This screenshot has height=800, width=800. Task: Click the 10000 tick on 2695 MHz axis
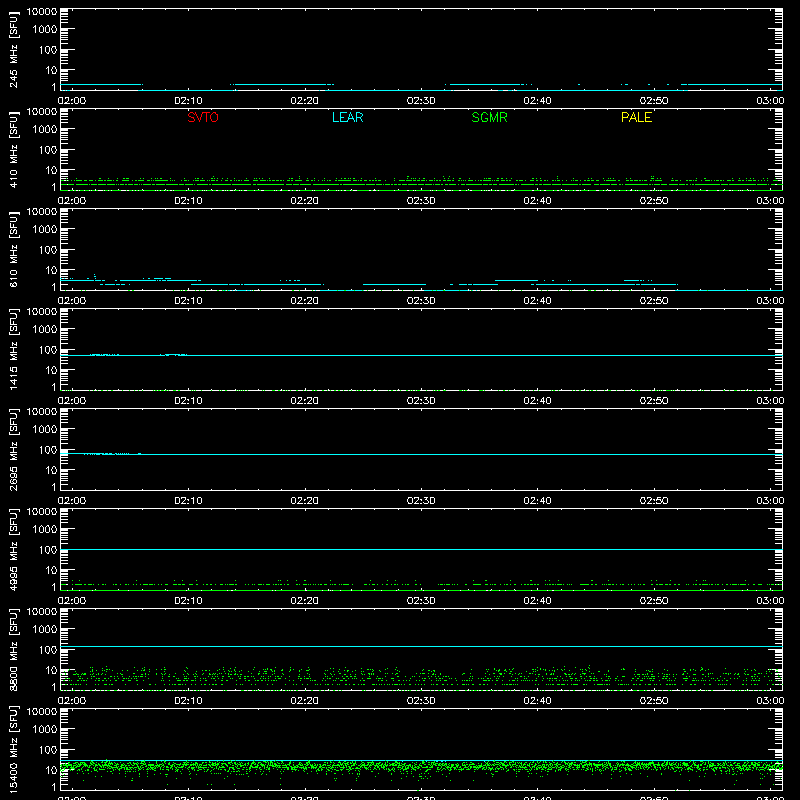(42, 412)
